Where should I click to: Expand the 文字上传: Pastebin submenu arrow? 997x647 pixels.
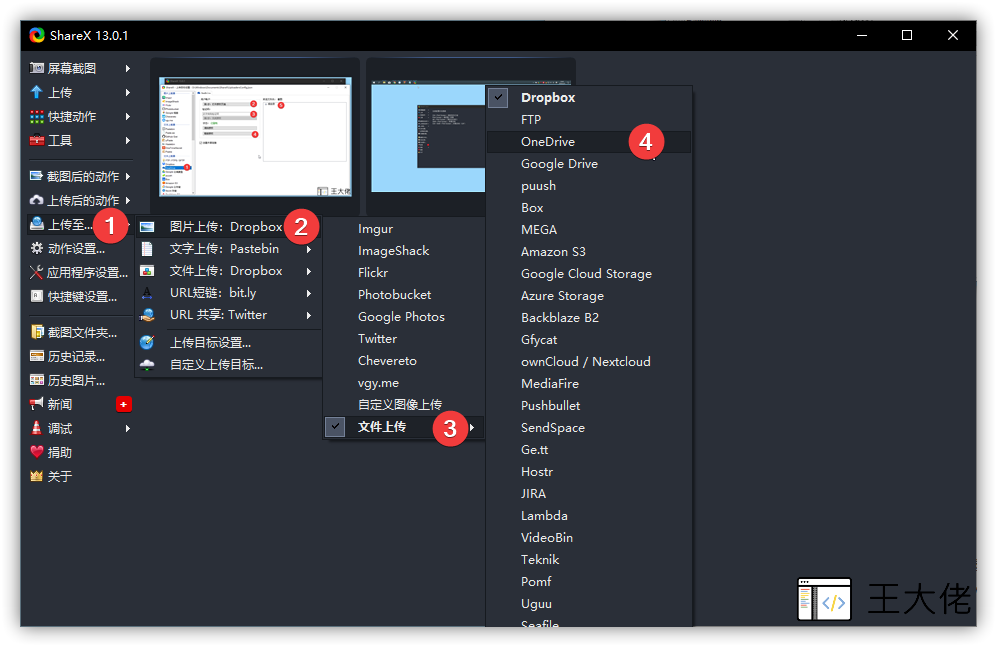308,249
